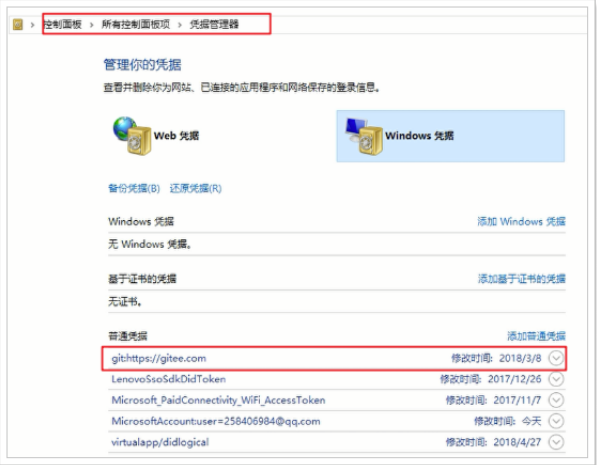This screenshot has width=597, height=465.
Task: Click 修改时间: 2017/12/26 text
Action: tap(490, 379)
